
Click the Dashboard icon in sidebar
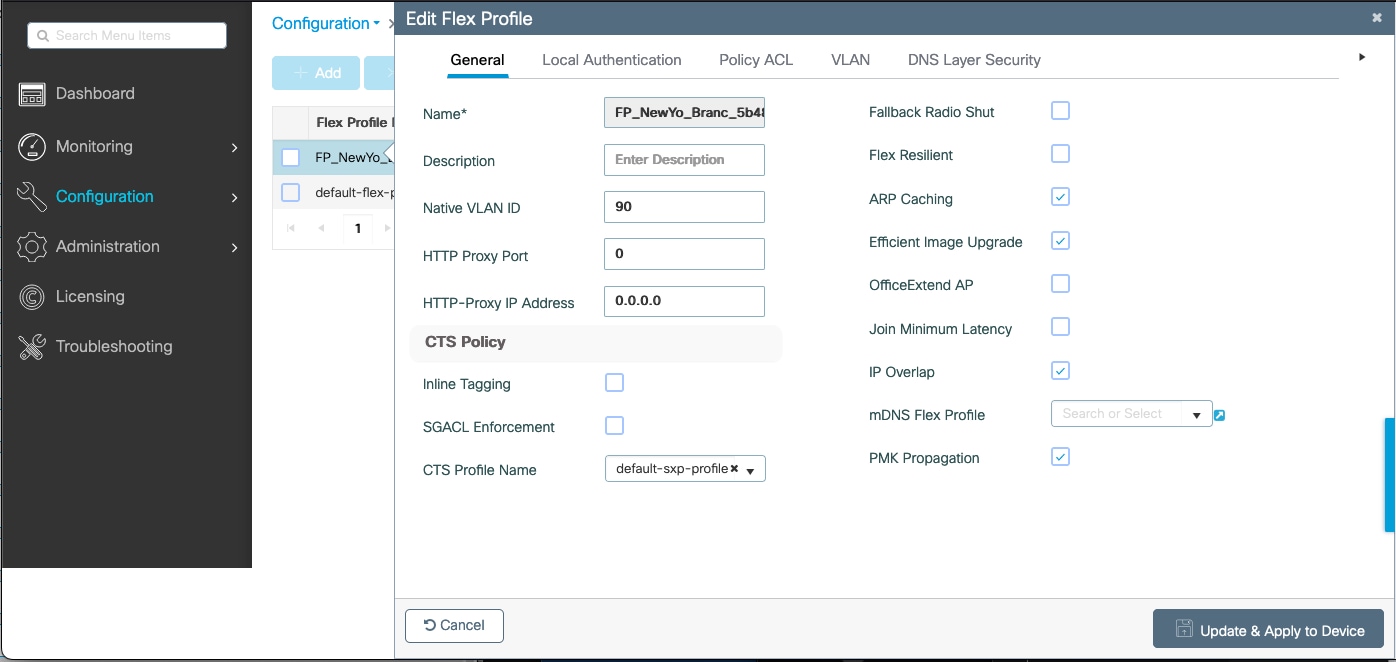click(x=32, y=94)
